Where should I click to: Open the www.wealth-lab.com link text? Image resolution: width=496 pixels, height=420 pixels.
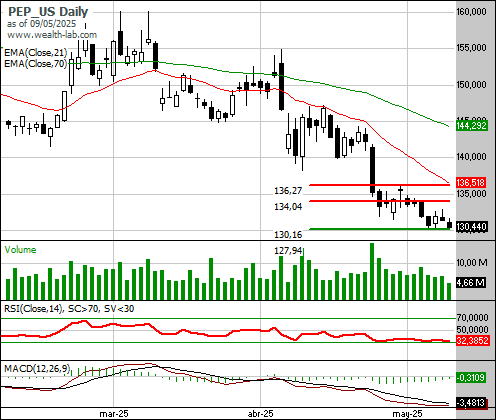point(52,35)
